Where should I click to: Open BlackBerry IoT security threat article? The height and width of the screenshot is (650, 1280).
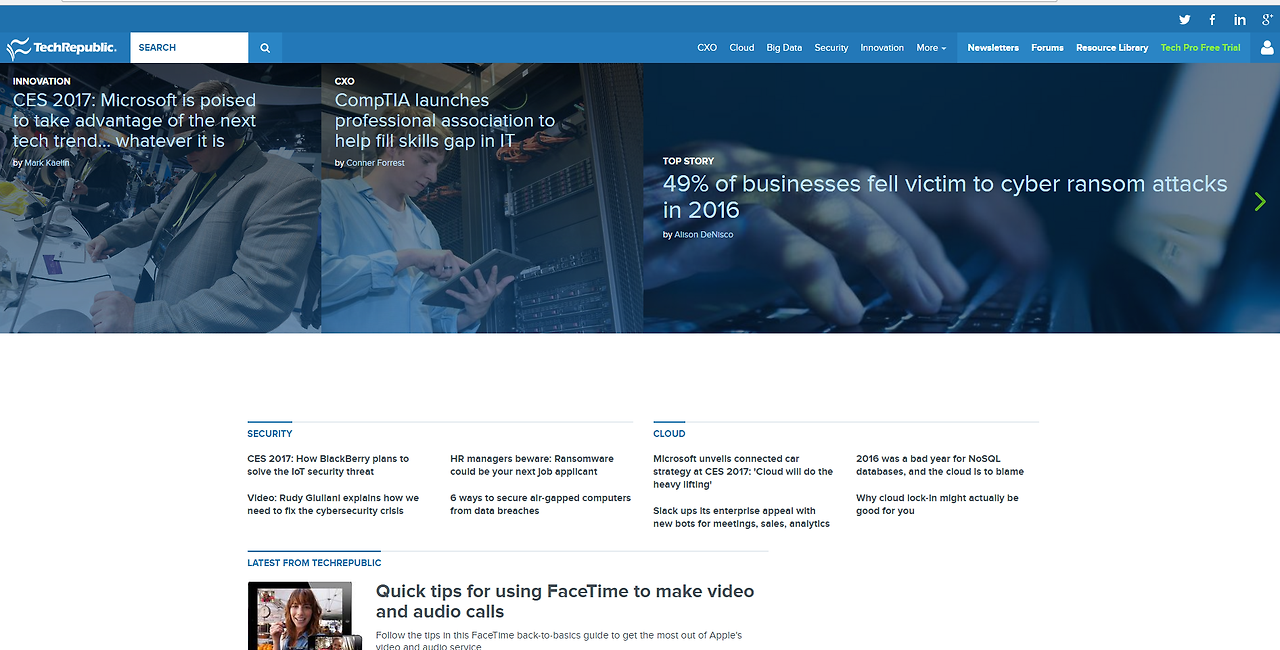point(328,465)
